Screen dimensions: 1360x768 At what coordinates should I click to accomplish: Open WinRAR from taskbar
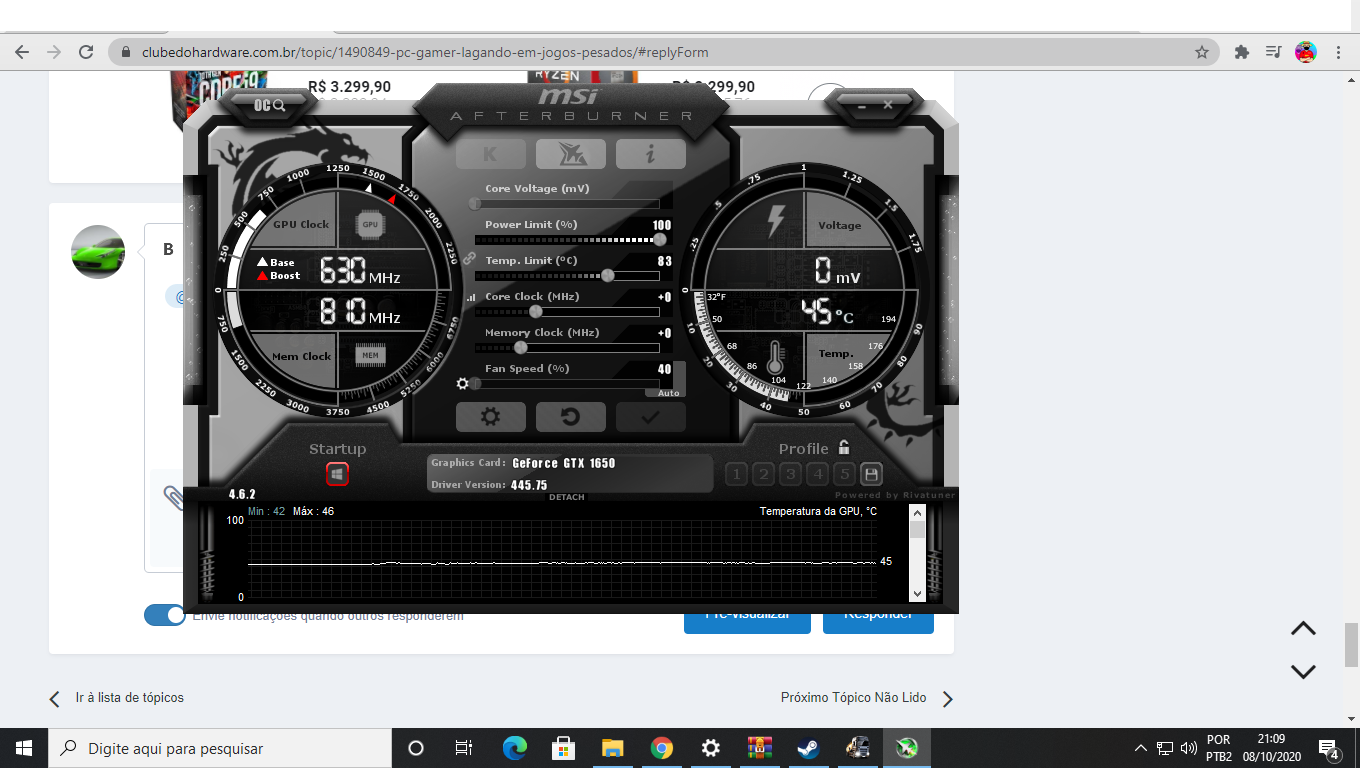pos(759,748)
